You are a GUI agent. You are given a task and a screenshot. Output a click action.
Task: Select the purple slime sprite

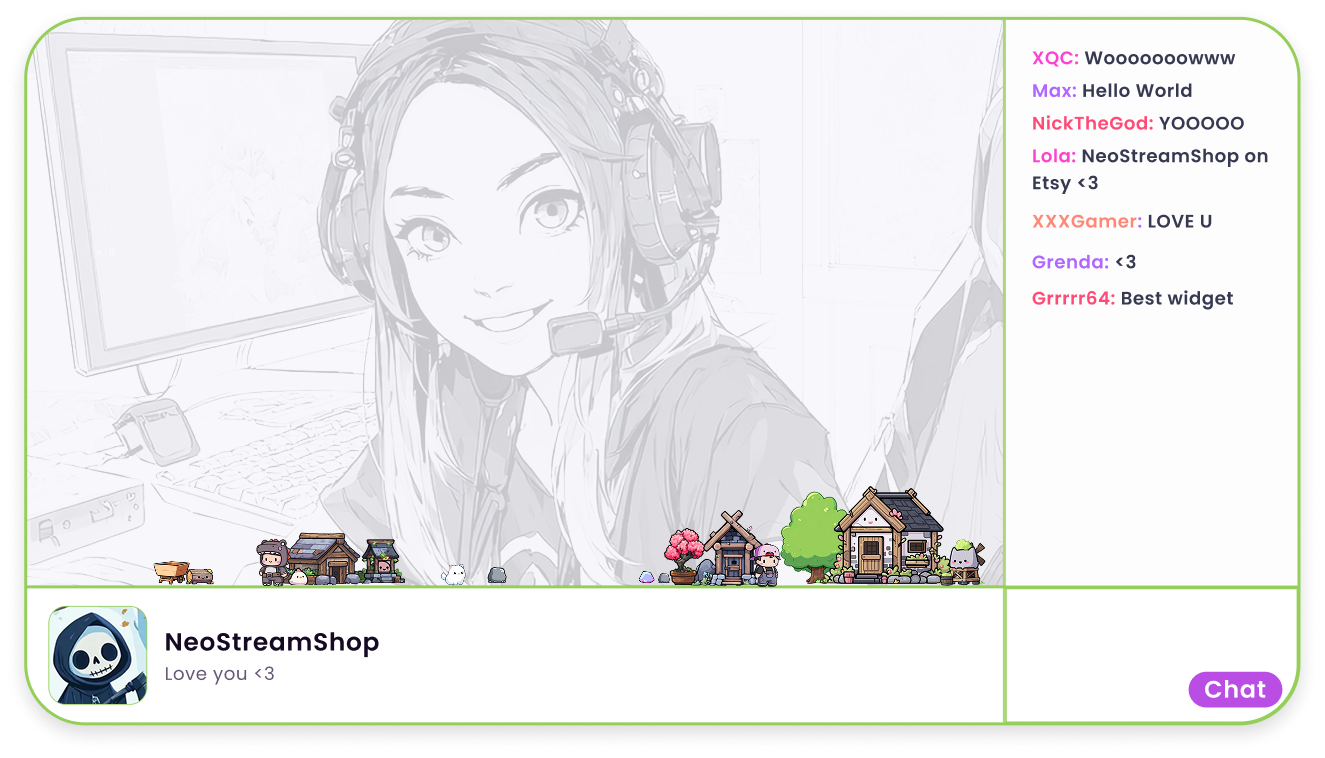click(x=646, y=578)
